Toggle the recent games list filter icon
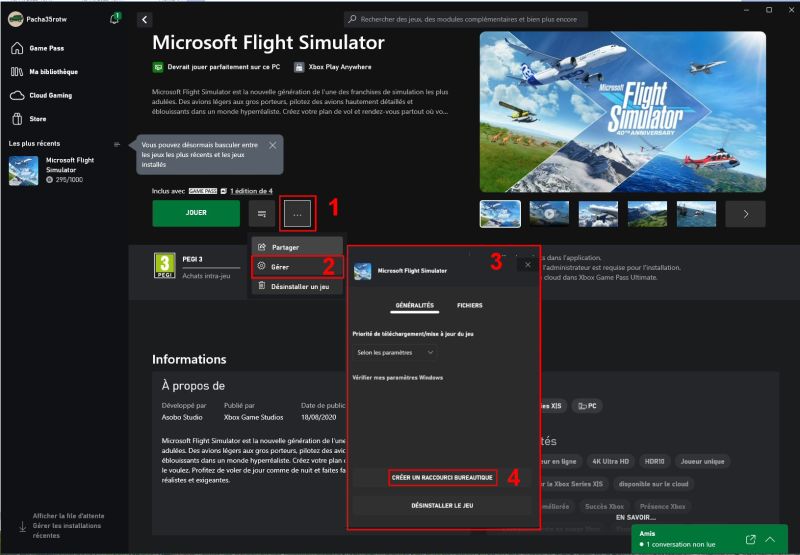This screenshot has width=800, height=555. [x=117, y=144]
